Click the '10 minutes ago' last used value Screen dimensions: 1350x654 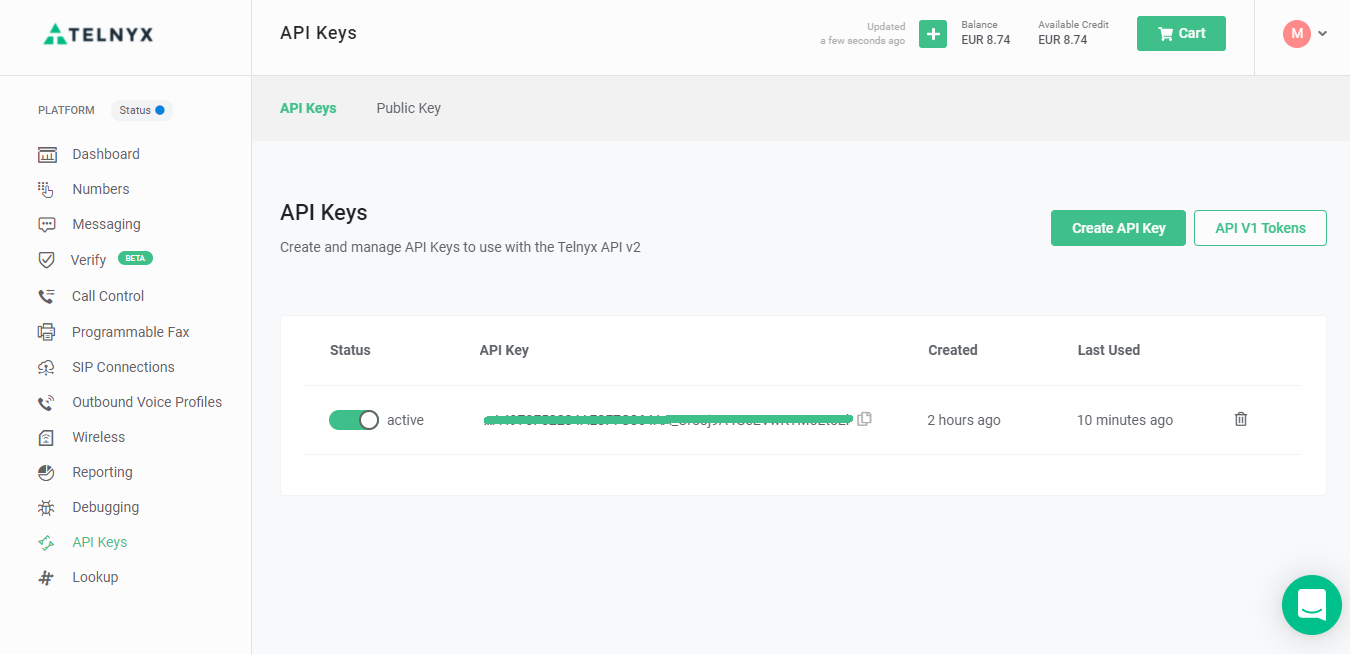1125,420
